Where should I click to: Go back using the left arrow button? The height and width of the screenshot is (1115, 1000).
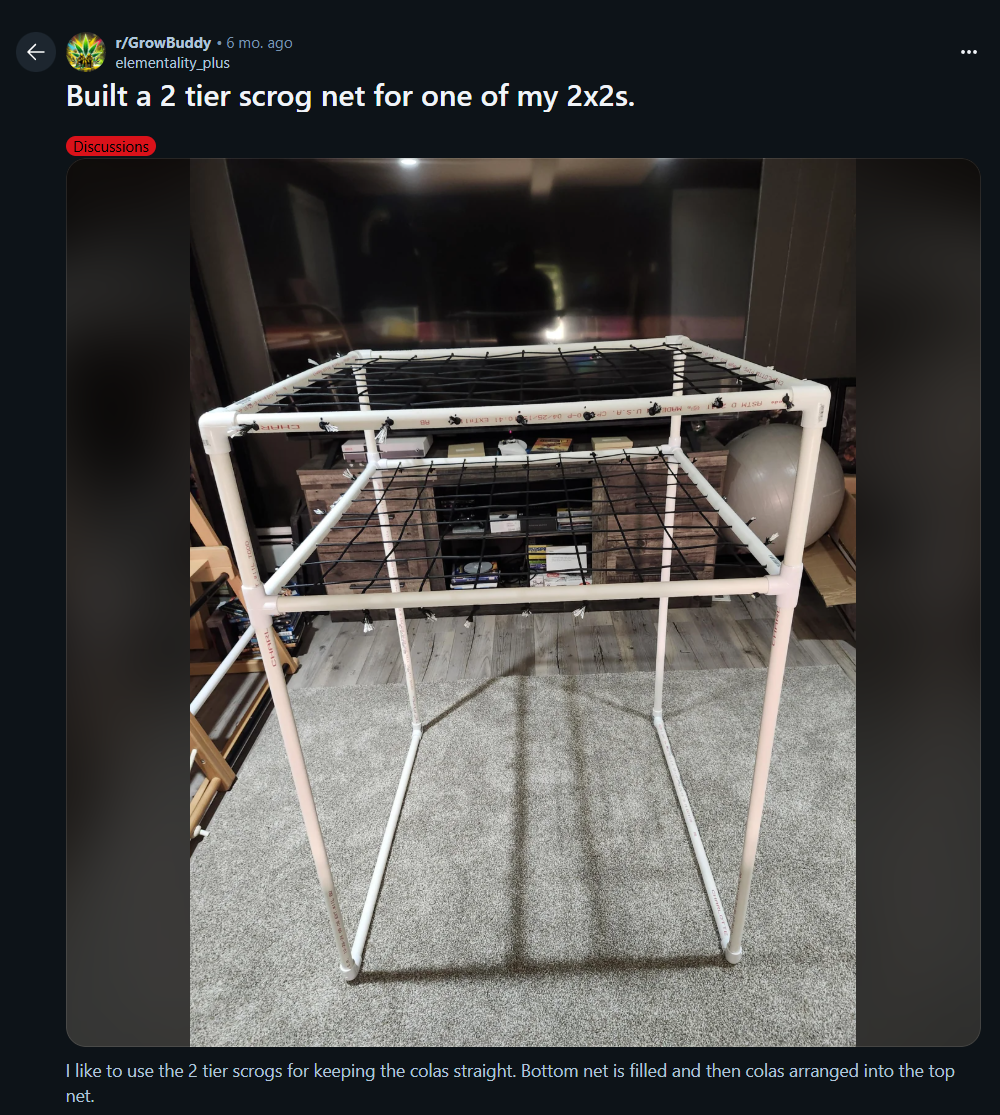[x=36, y=52]
